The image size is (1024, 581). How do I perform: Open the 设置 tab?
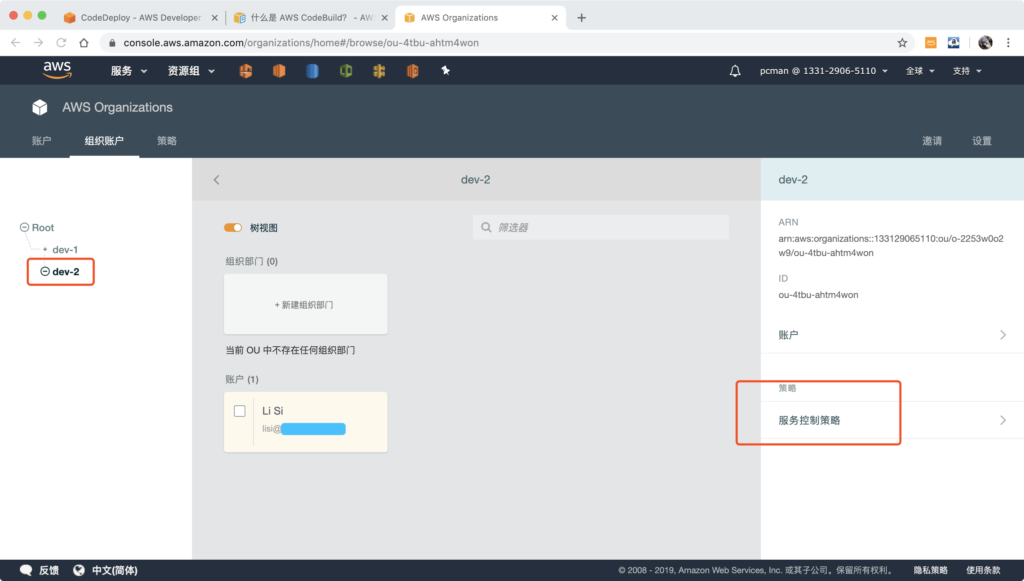[982, 140]
